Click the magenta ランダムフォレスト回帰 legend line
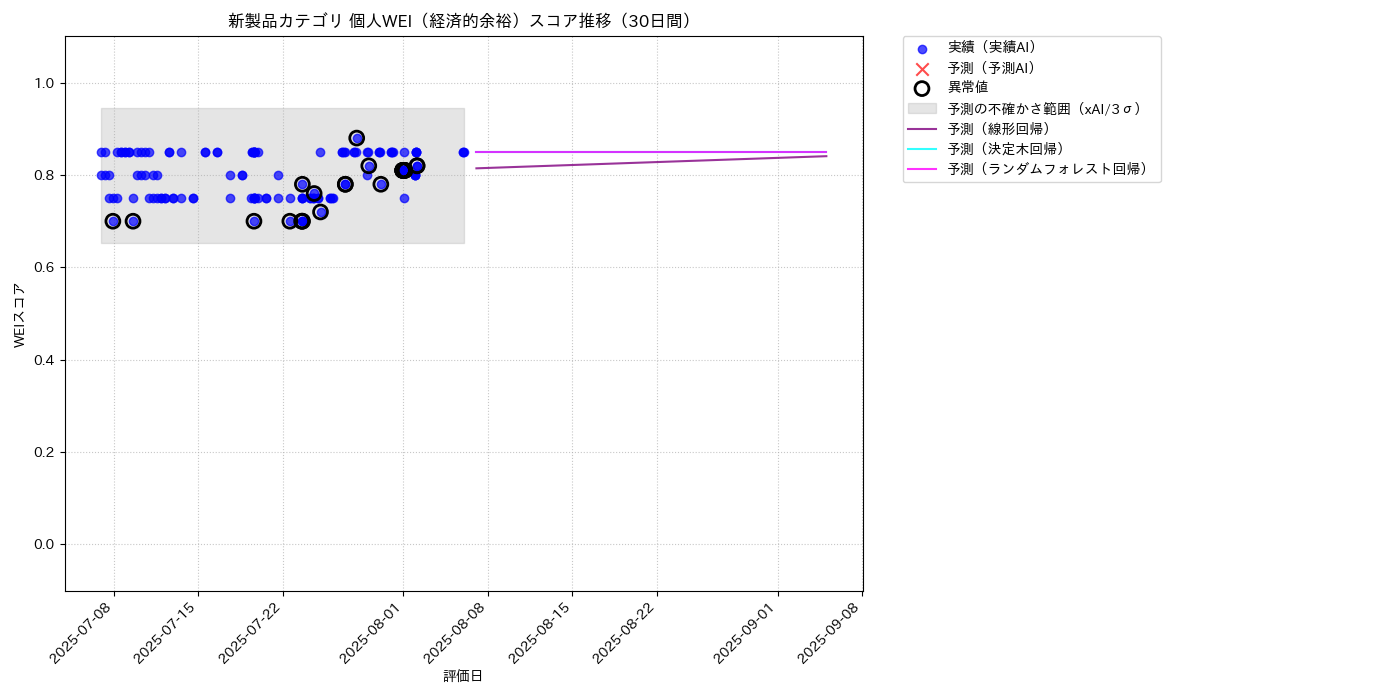The height and width of the screenshot is (700, 1400). click(x=922, y=169)
